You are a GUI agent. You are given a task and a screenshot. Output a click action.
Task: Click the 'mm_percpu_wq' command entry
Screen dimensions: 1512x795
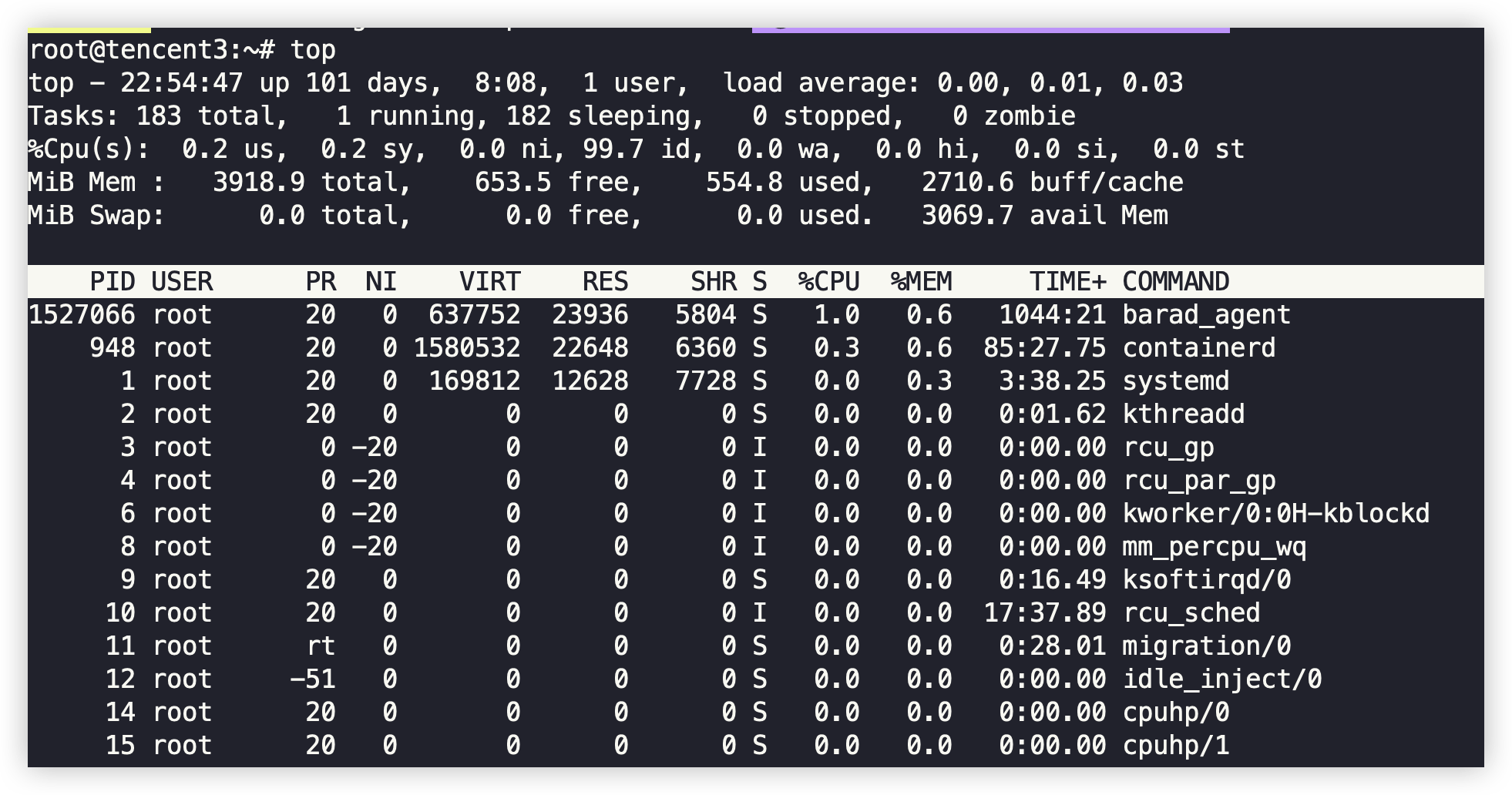[x=1215, y=547]
